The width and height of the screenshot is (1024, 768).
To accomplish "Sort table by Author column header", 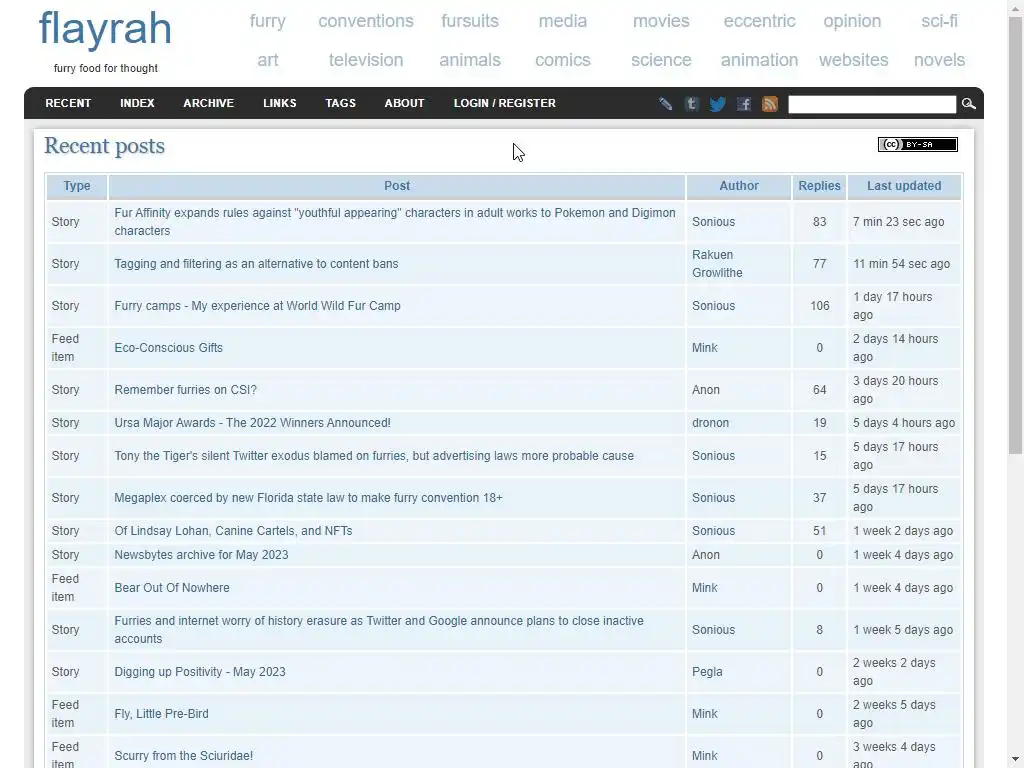I will tap(739, 186).
